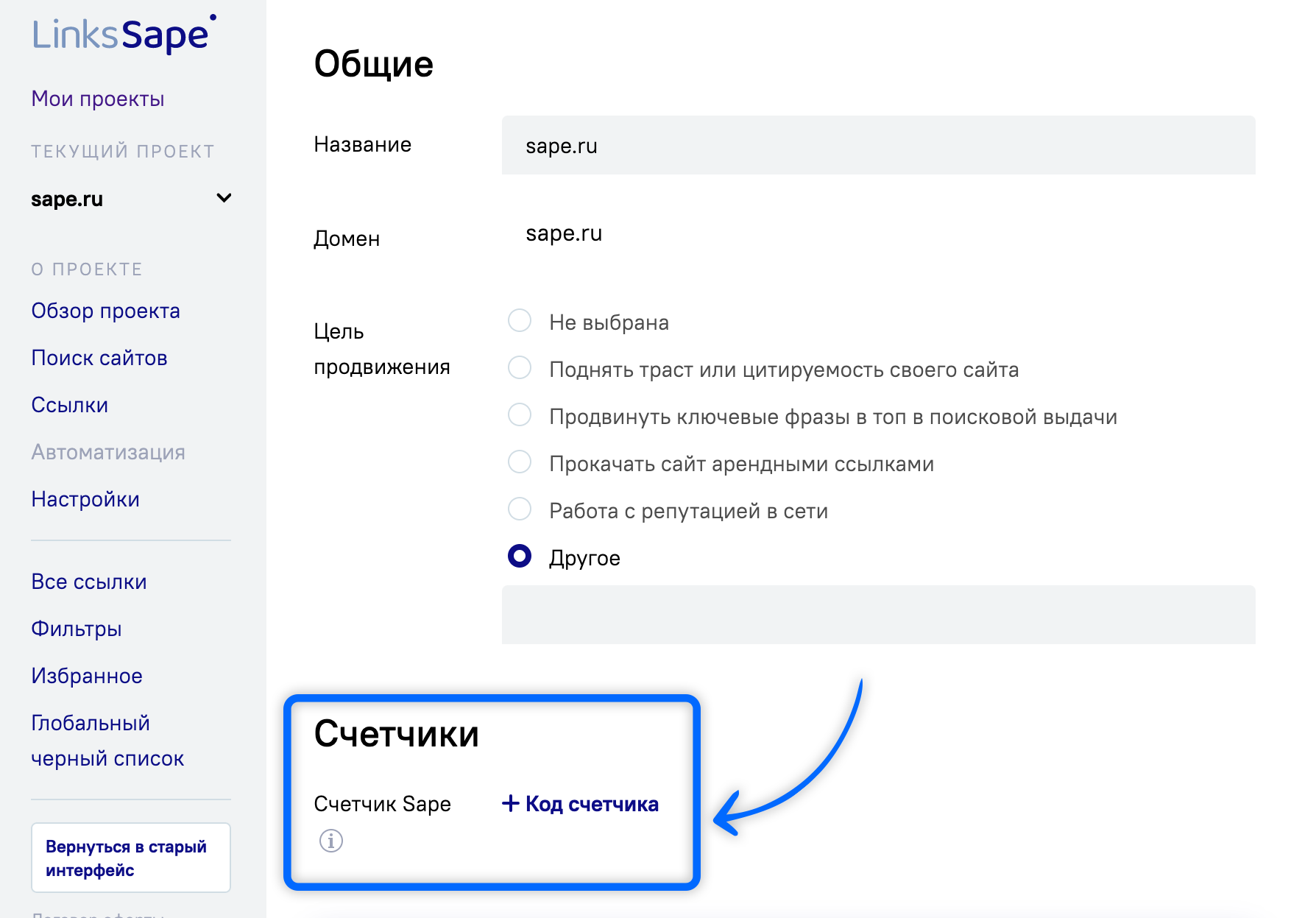Click the 'Счетчик Sape' label
This screenshot has height=918, width=1316.
click(x=383, y=804)
